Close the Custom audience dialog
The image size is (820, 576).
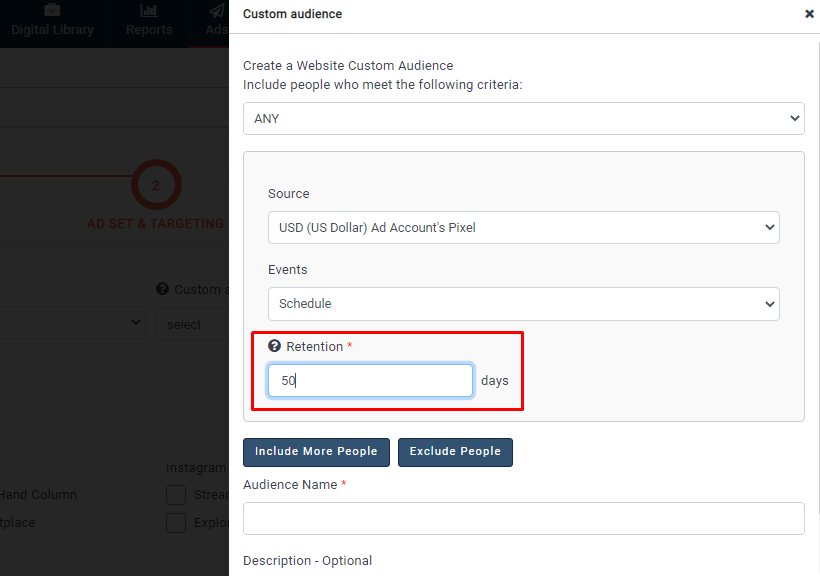[809, 14]
